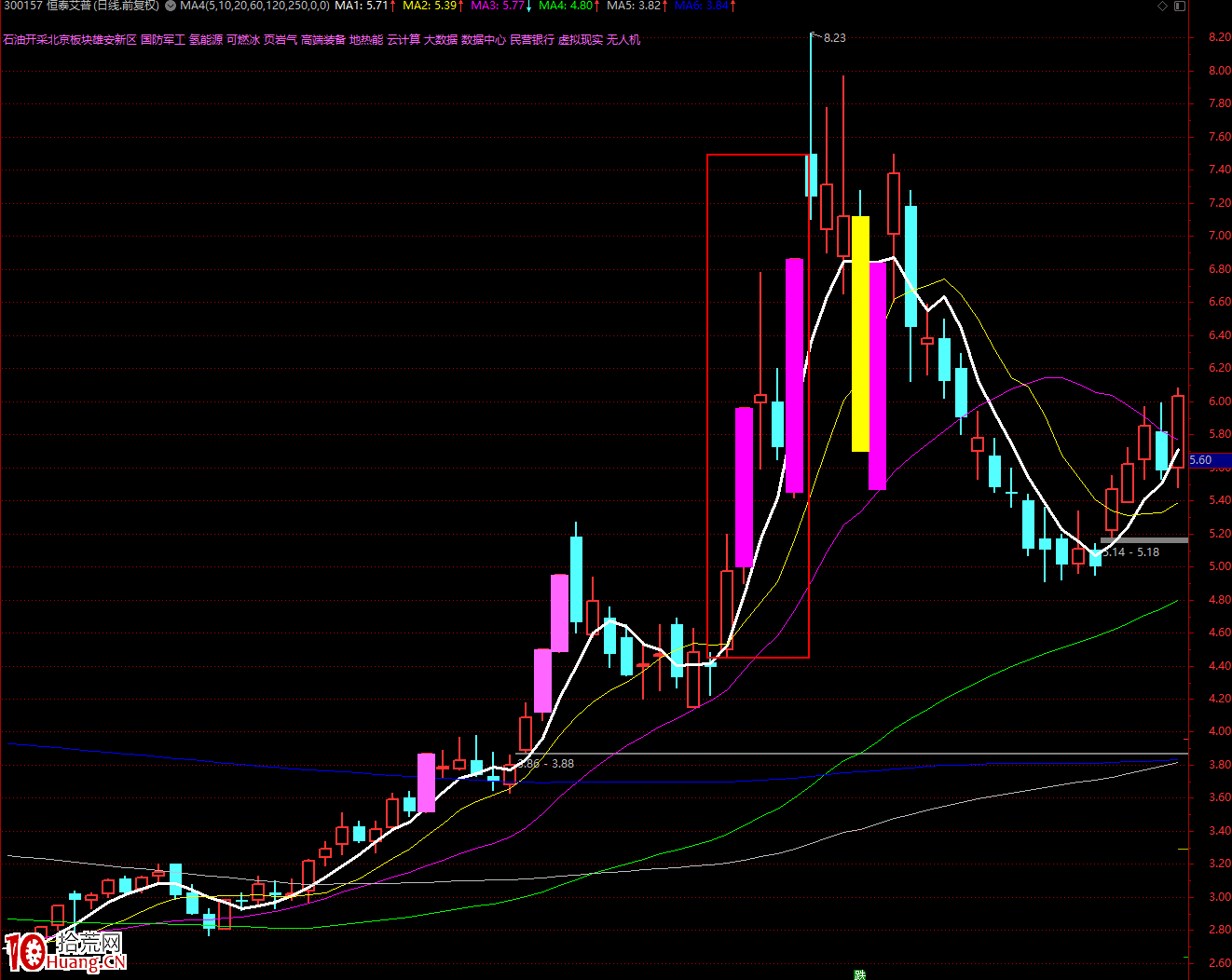This screenshot has width=1232, height=980.
Task: Select the 5.14 - 5.18 gap level line
Action: click(1143, 540)
